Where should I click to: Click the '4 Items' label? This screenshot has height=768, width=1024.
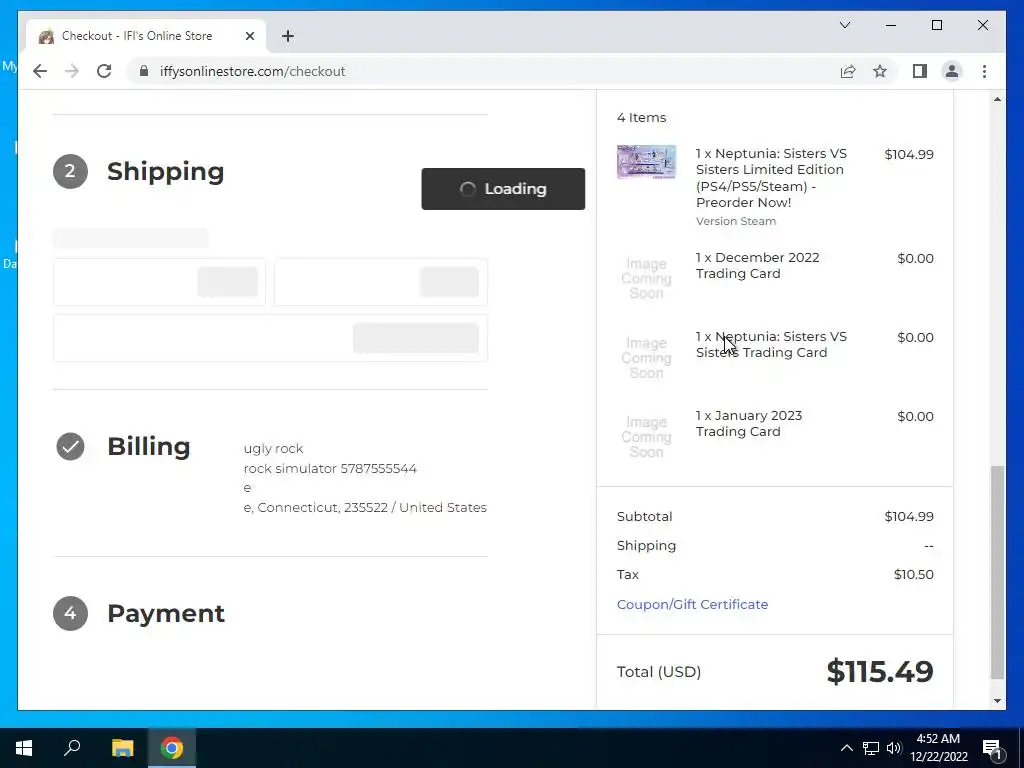pos(641,118)
